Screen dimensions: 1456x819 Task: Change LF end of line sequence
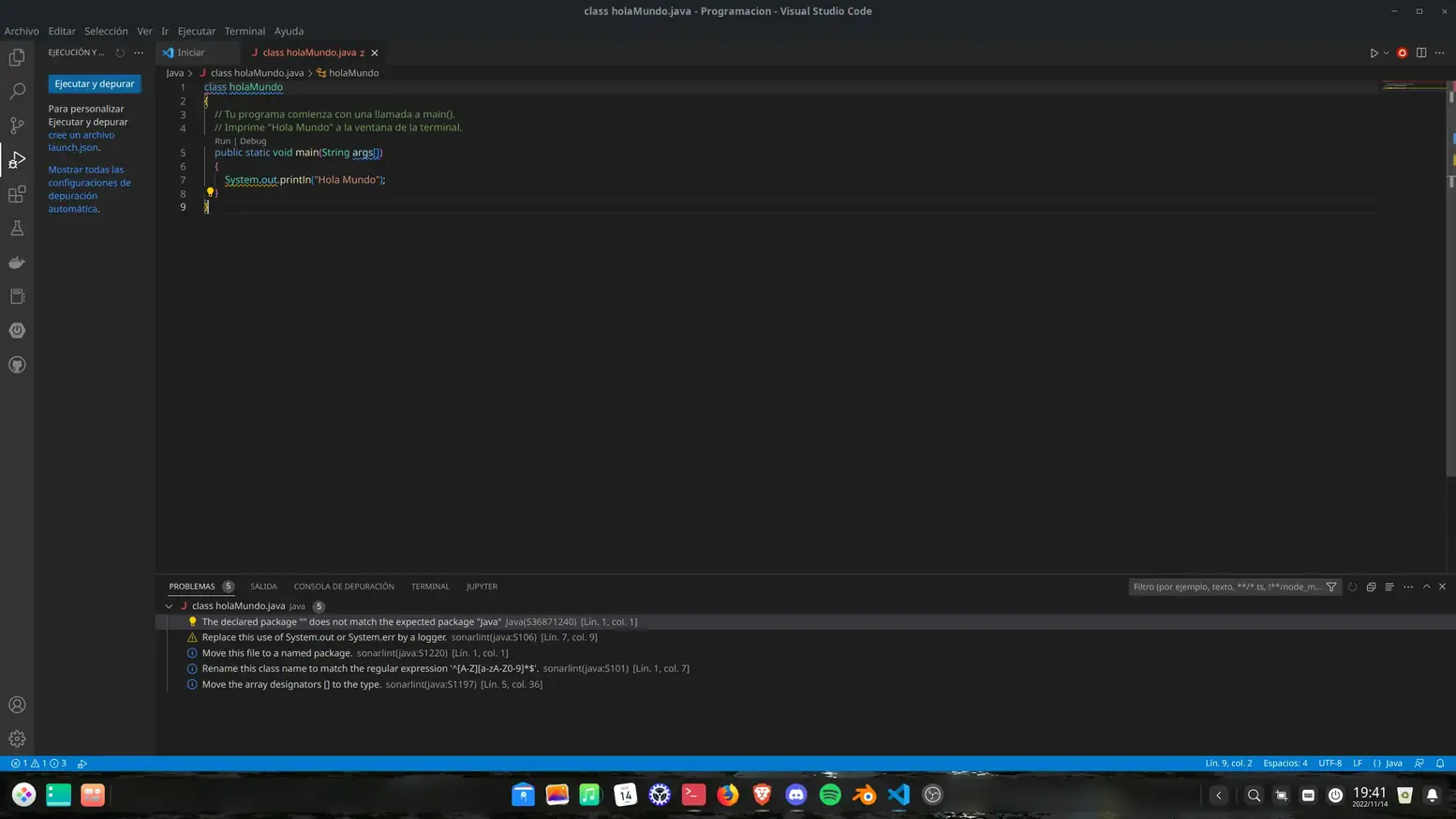tap(1357, 764)
